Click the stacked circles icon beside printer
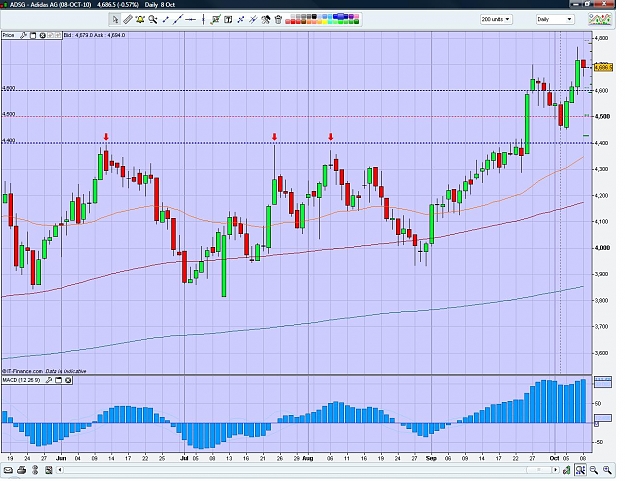Screen dimensions: 625x481 tap(35, 470)
